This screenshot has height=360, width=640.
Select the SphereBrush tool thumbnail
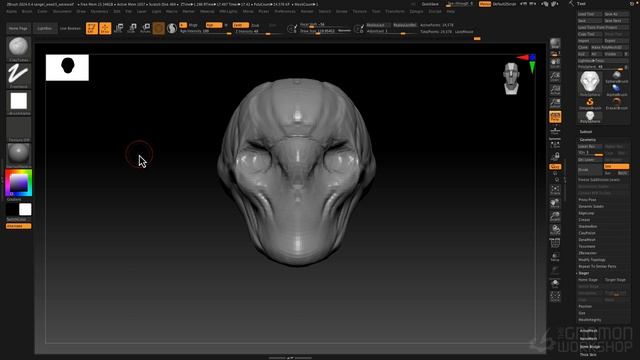tap(616, 76)
